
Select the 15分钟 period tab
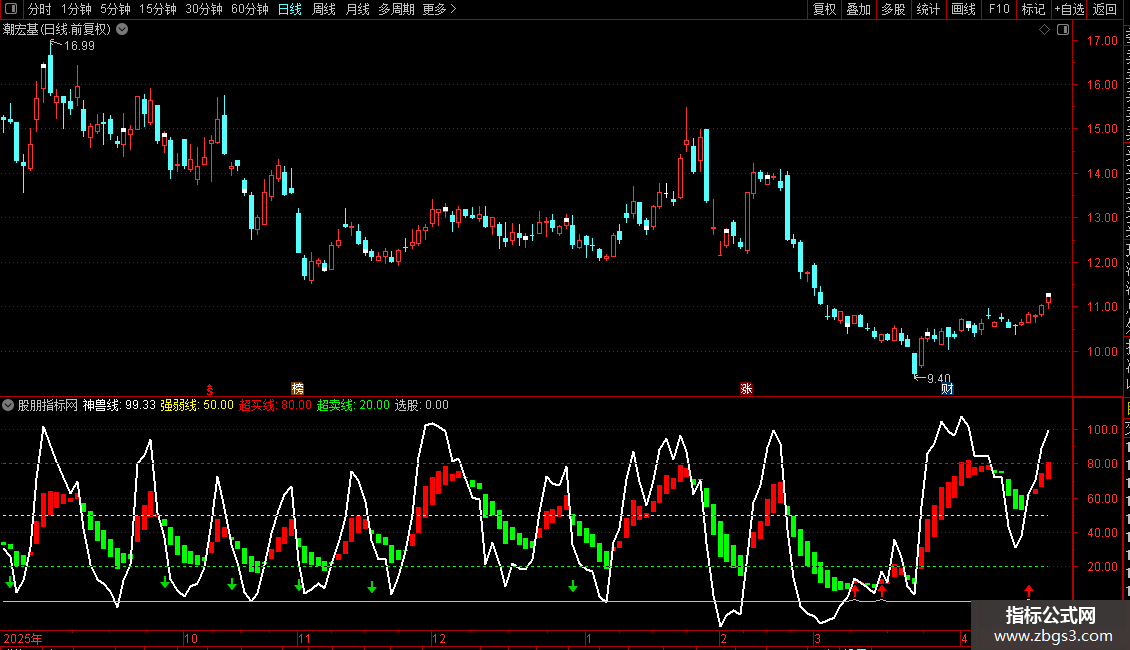tap(158, 9)
